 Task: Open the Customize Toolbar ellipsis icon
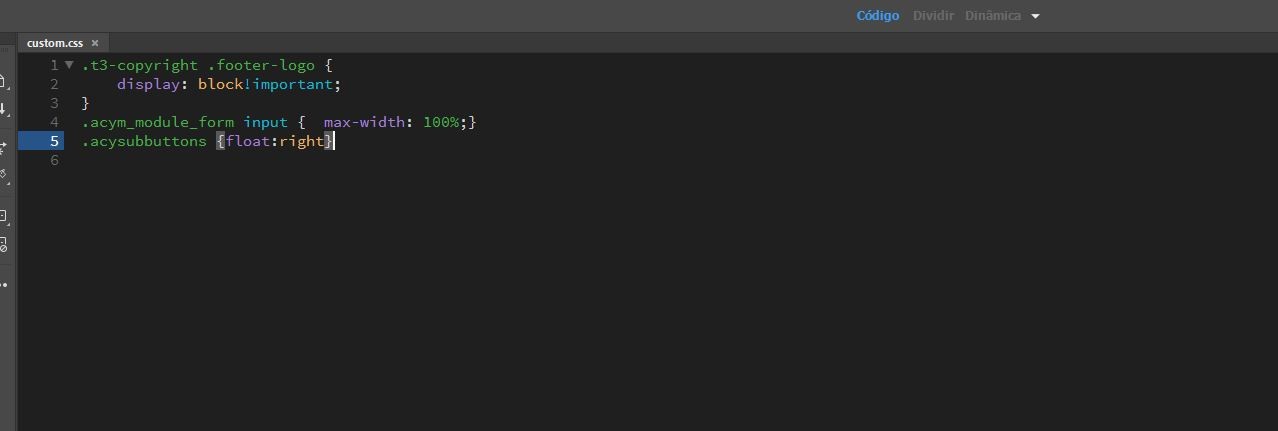tap(3, 285)
